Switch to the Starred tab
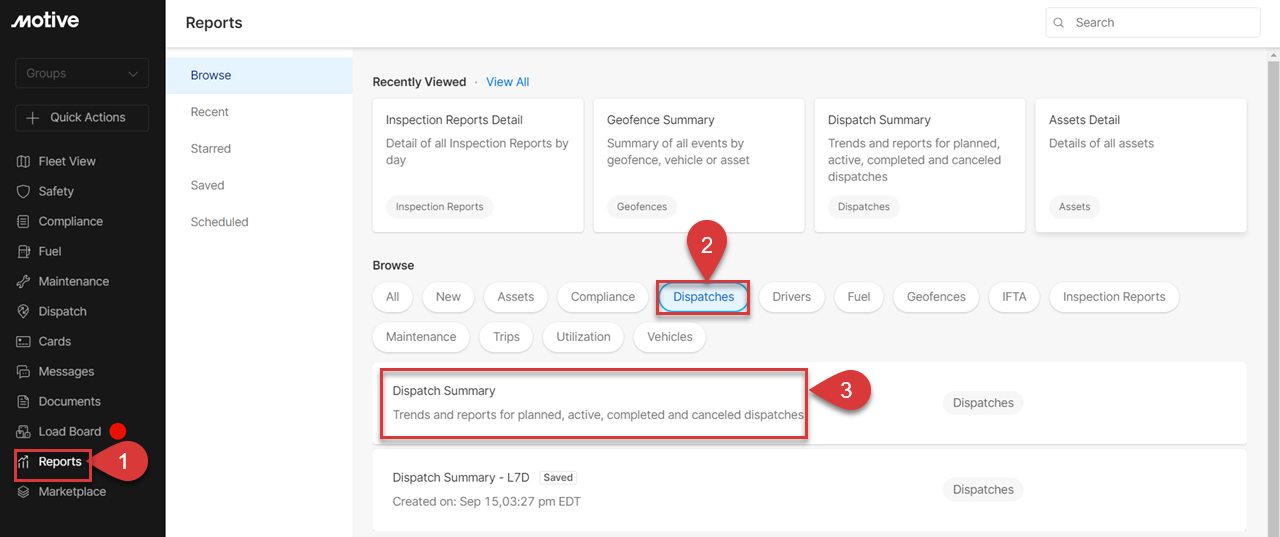 click(211, 148)
